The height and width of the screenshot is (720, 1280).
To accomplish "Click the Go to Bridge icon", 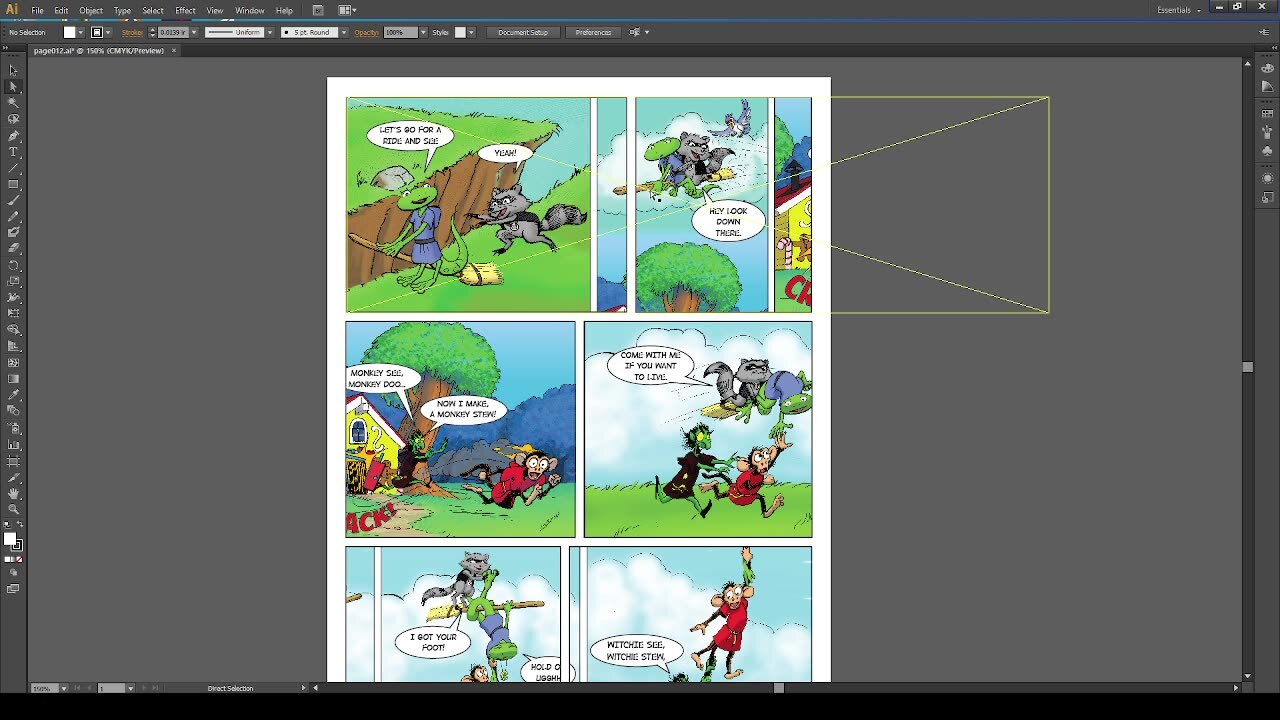I will click(318, 10).
